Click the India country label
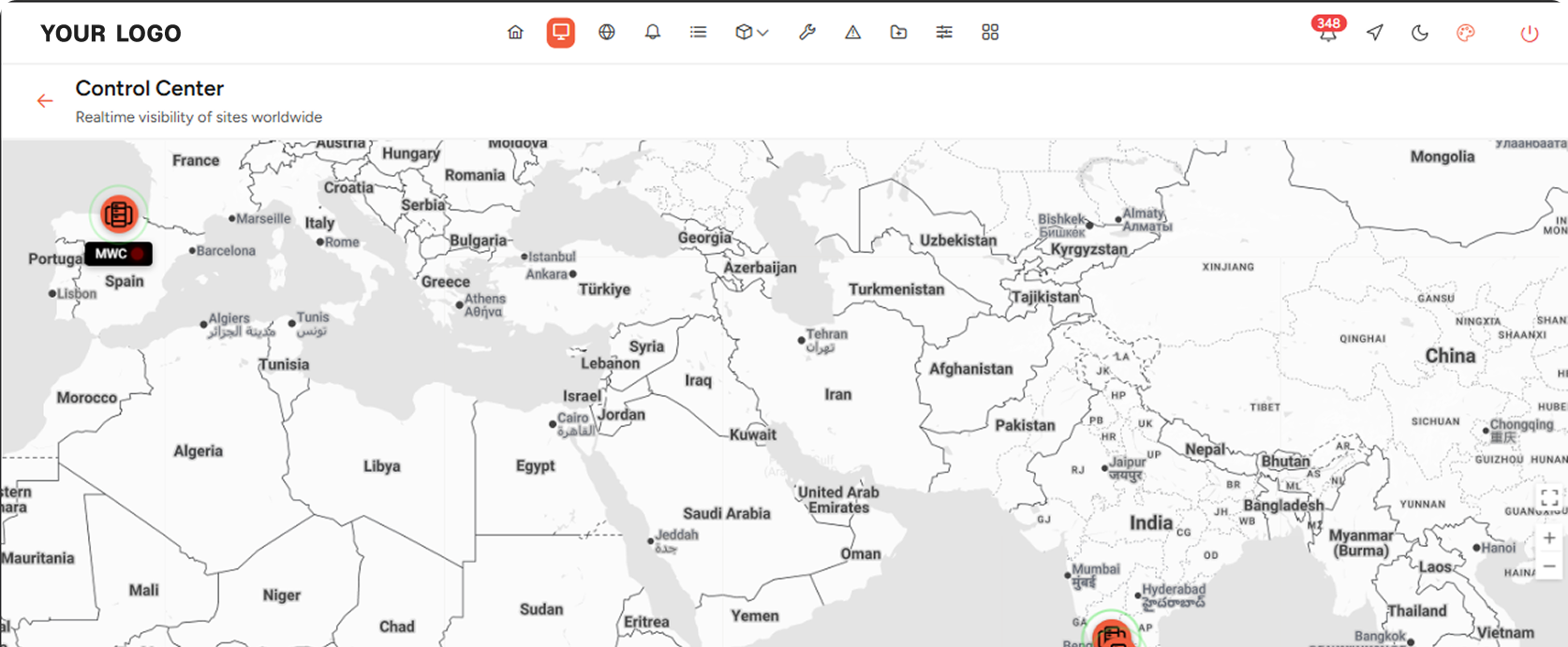Screen dimensions: 1568x647 point(1151,522)
